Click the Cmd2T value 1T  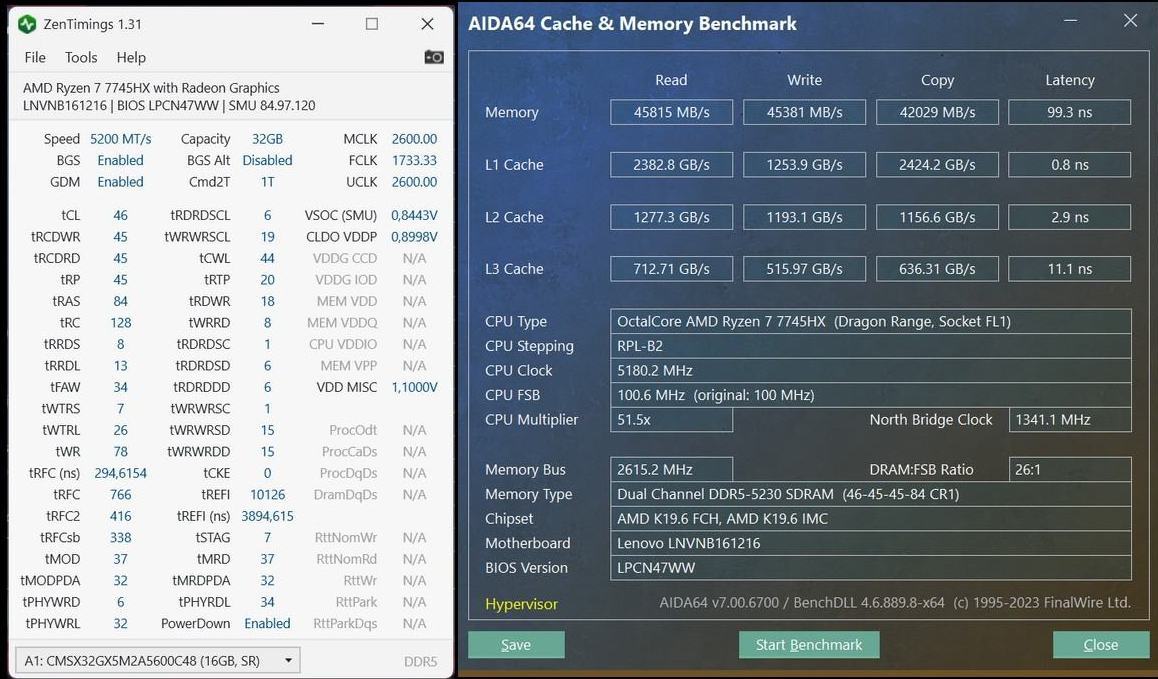click(x=267, y=182)
